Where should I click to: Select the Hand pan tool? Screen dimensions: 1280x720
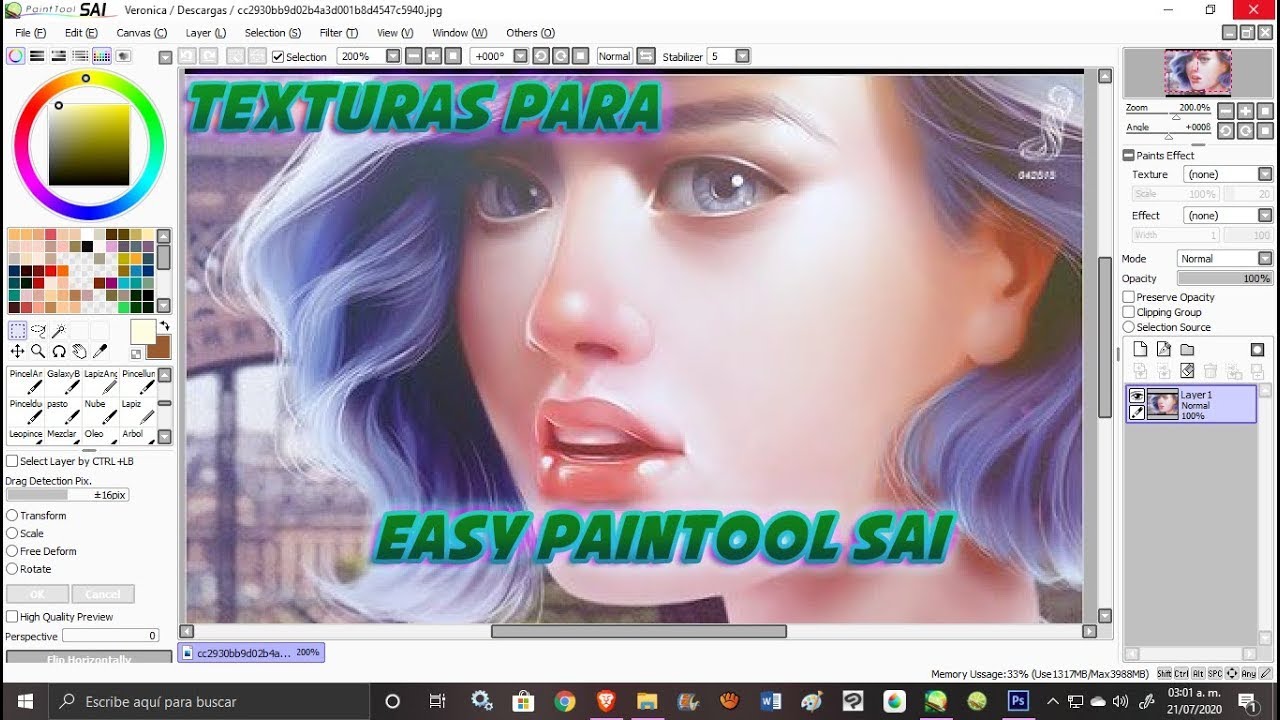click(x=79, y=351)
